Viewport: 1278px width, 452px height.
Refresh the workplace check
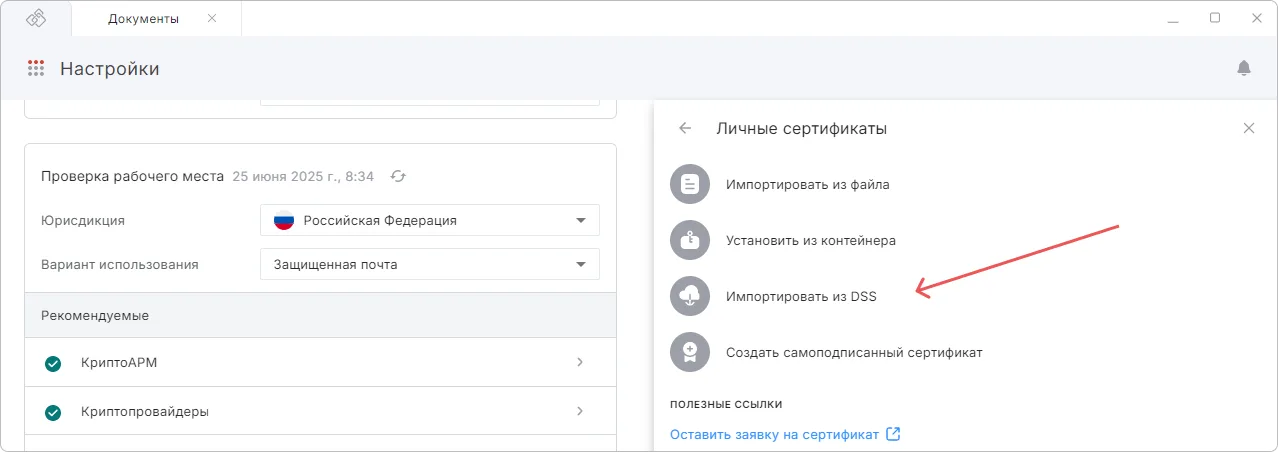(x=398, y=176)
